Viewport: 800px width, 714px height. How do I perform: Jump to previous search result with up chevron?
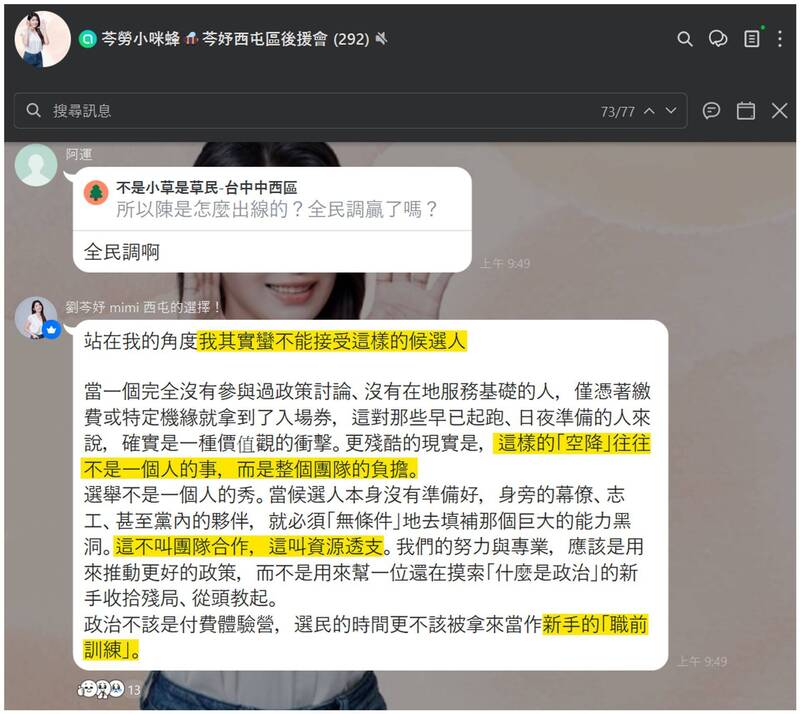[649, 110]
